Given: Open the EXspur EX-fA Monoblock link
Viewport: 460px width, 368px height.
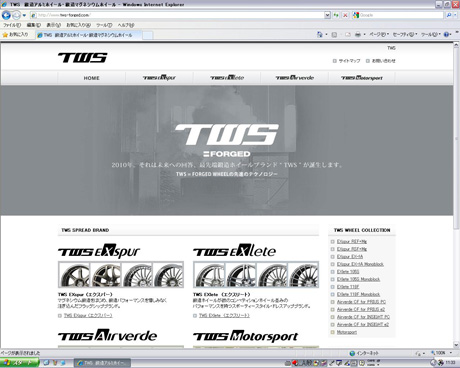Looking at the screenshot, I should pos(360,264).
